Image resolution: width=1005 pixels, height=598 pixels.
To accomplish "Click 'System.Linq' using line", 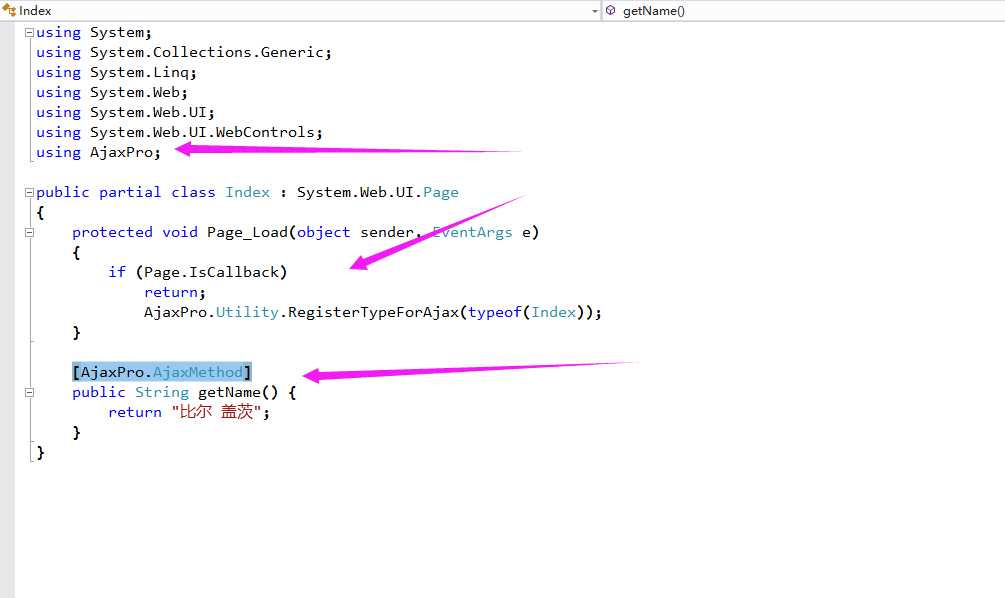I will [x=116, y=72].
